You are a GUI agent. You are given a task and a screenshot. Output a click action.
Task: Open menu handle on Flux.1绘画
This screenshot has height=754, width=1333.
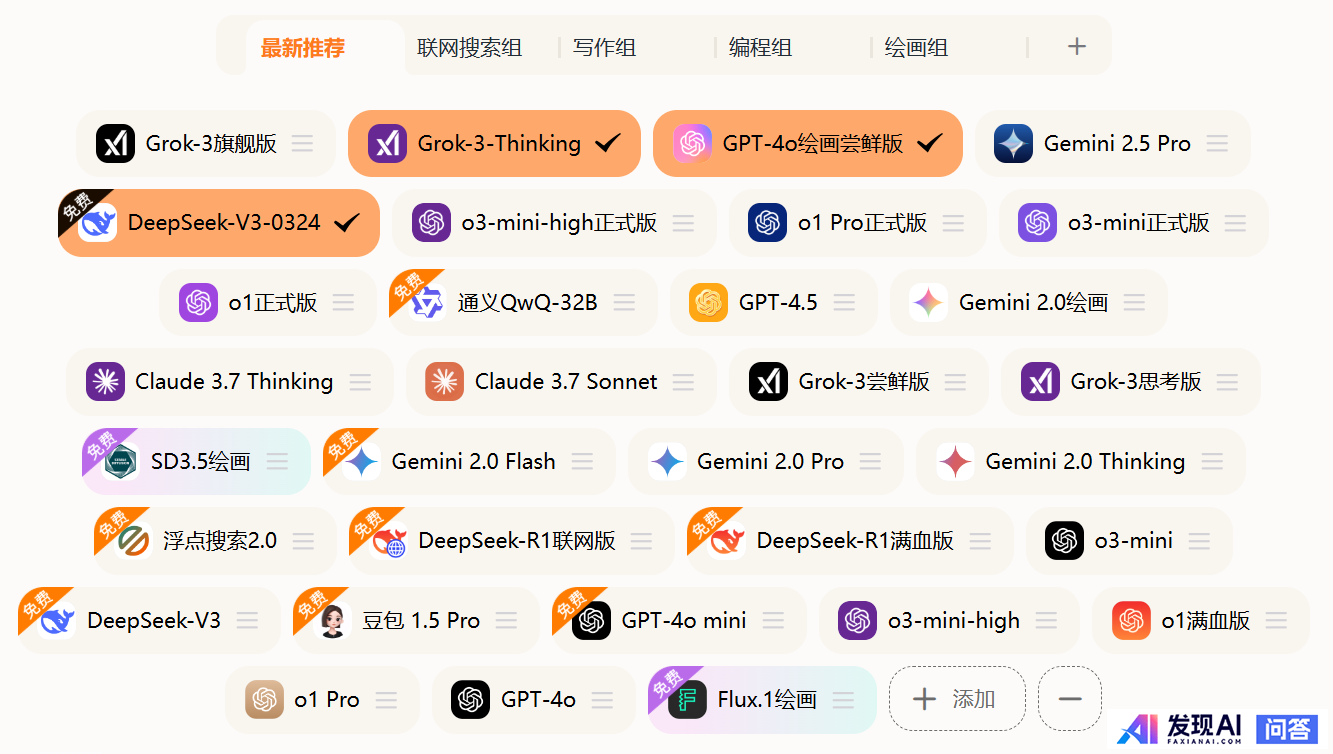click(843, 700)
